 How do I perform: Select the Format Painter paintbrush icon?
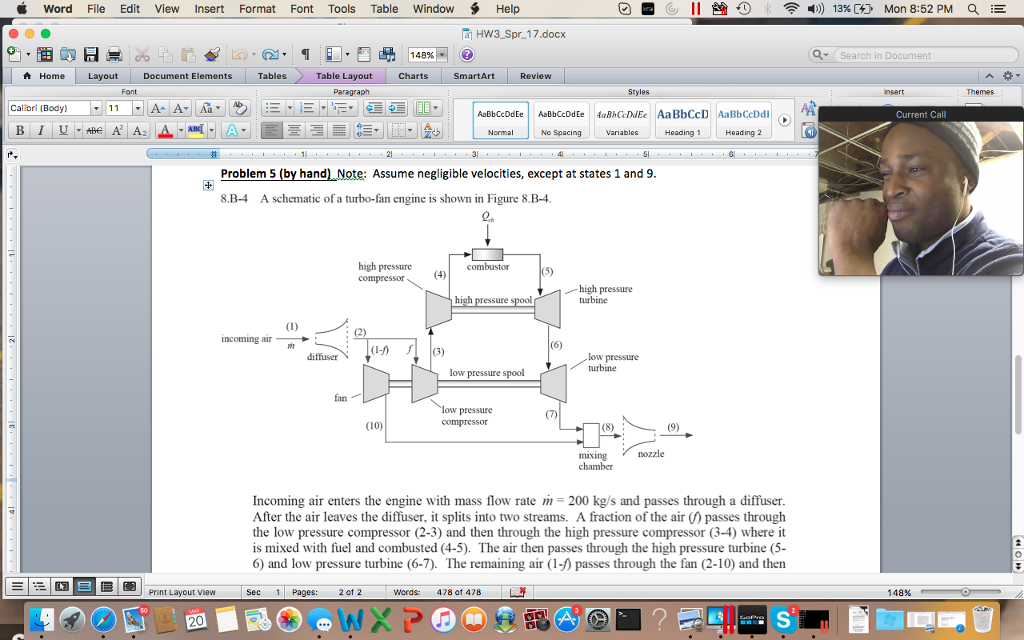(211, 55)
